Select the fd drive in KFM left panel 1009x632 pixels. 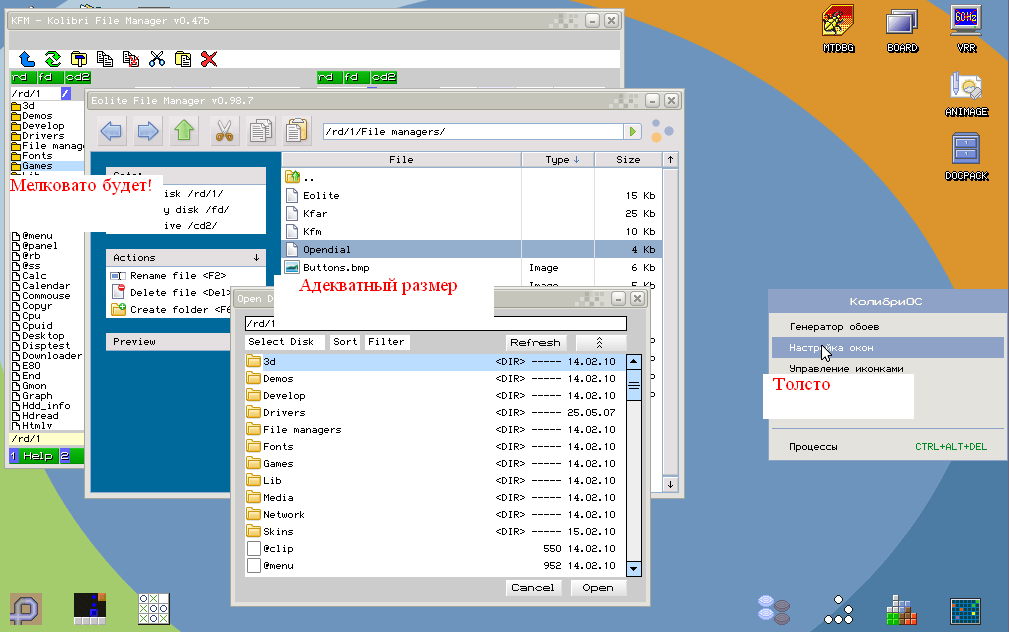[x=45, y=77]
